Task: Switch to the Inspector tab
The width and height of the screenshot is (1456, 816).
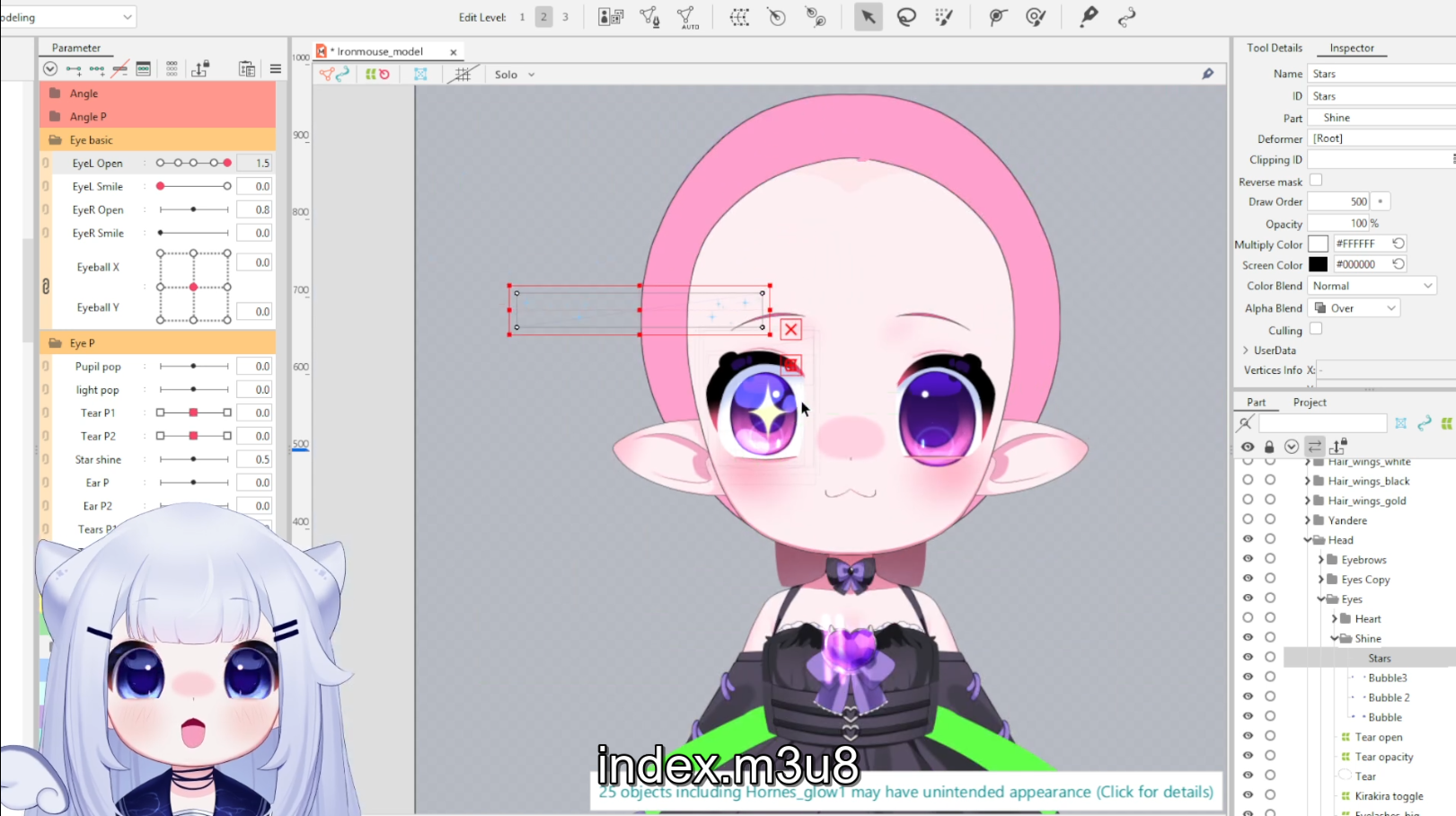Action: (1352, 48)
